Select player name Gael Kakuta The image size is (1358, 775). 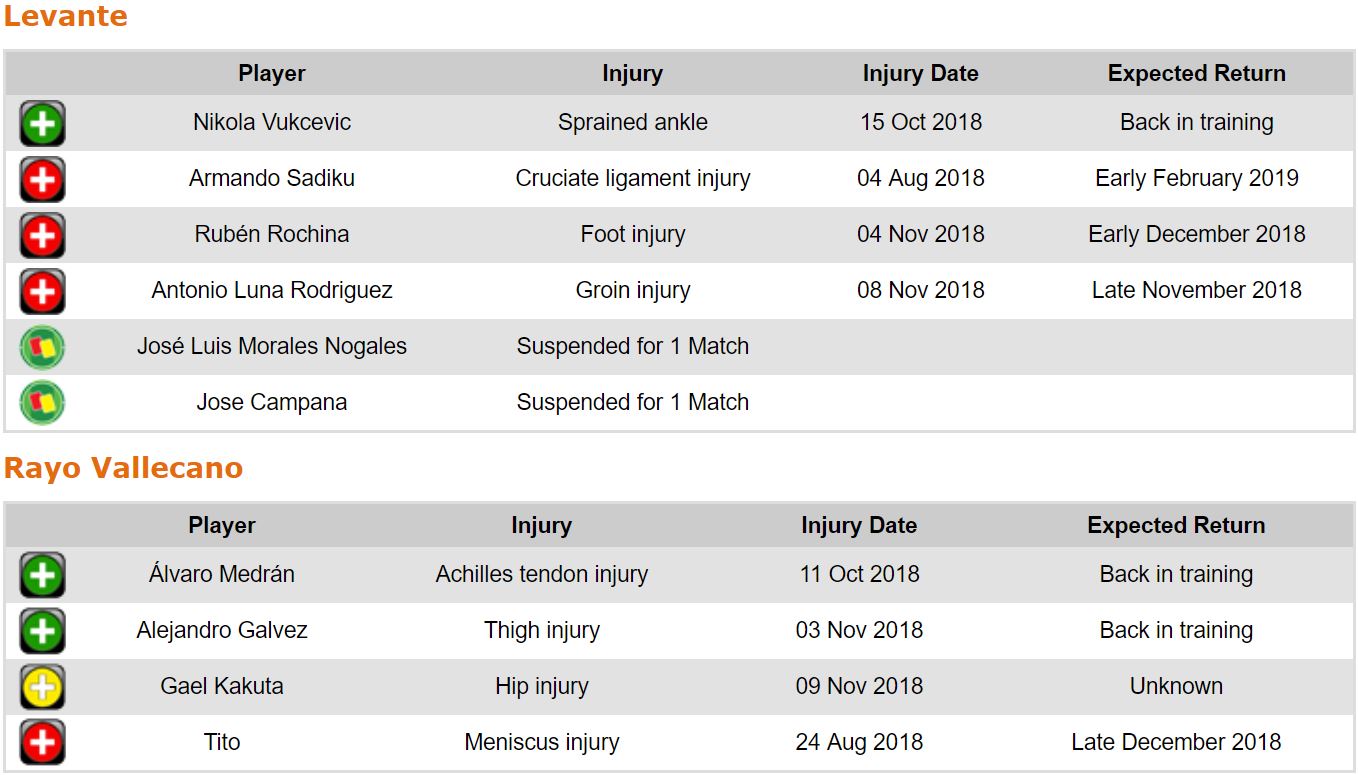(x=222, y=687)
